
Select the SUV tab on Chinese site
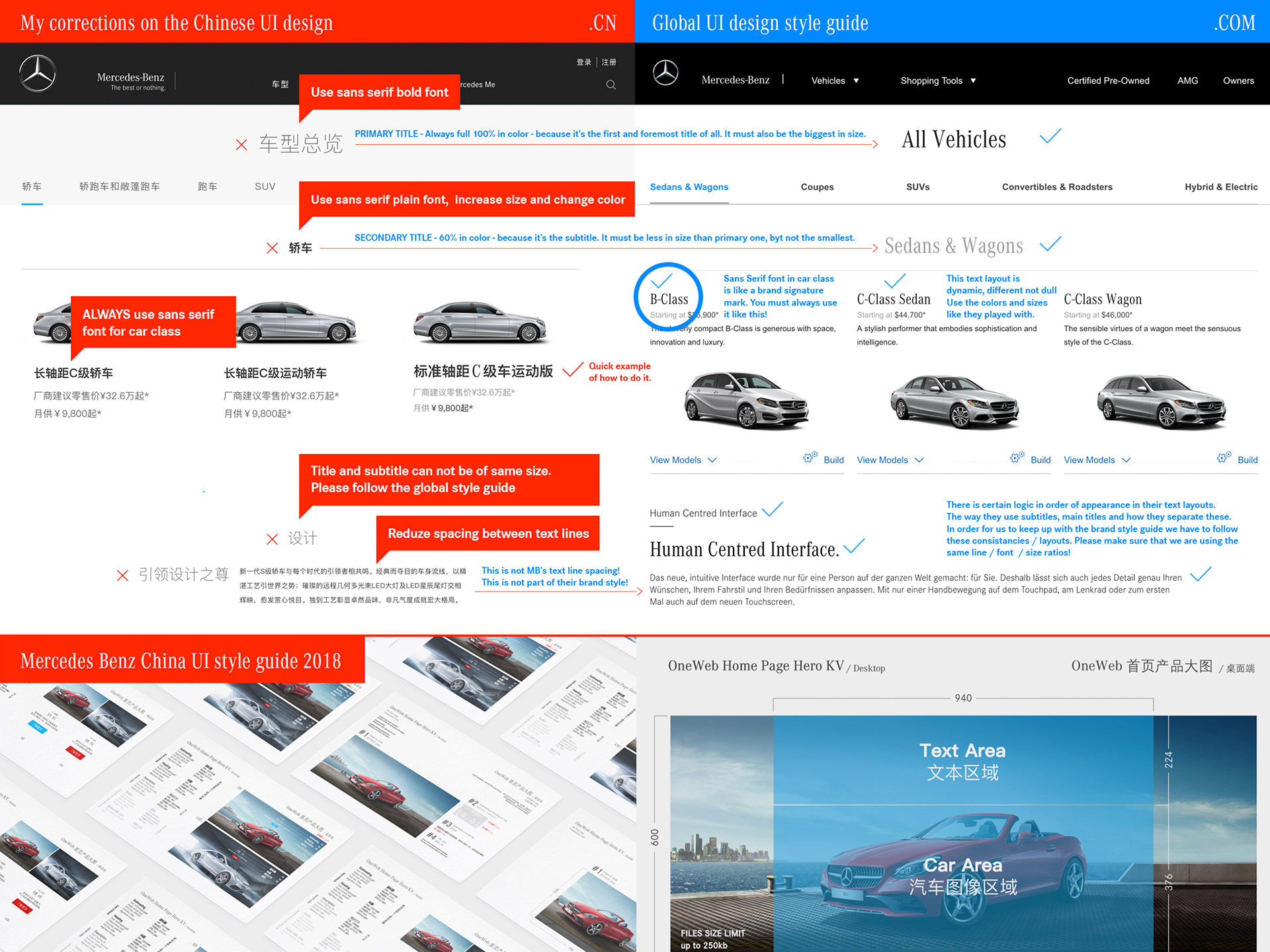click(265, 186)
